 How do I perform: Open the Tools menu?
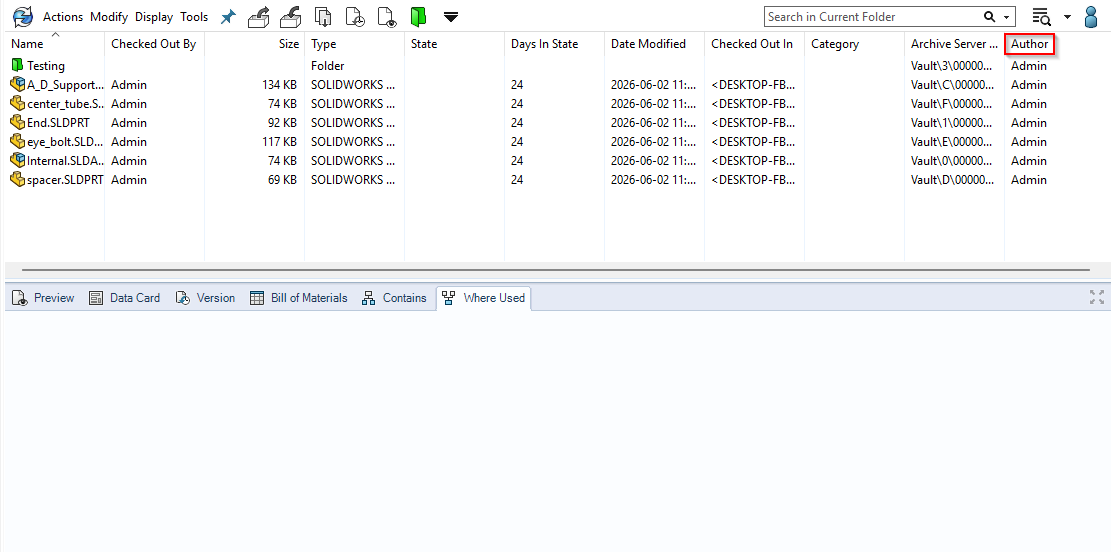tap(194, 17)
